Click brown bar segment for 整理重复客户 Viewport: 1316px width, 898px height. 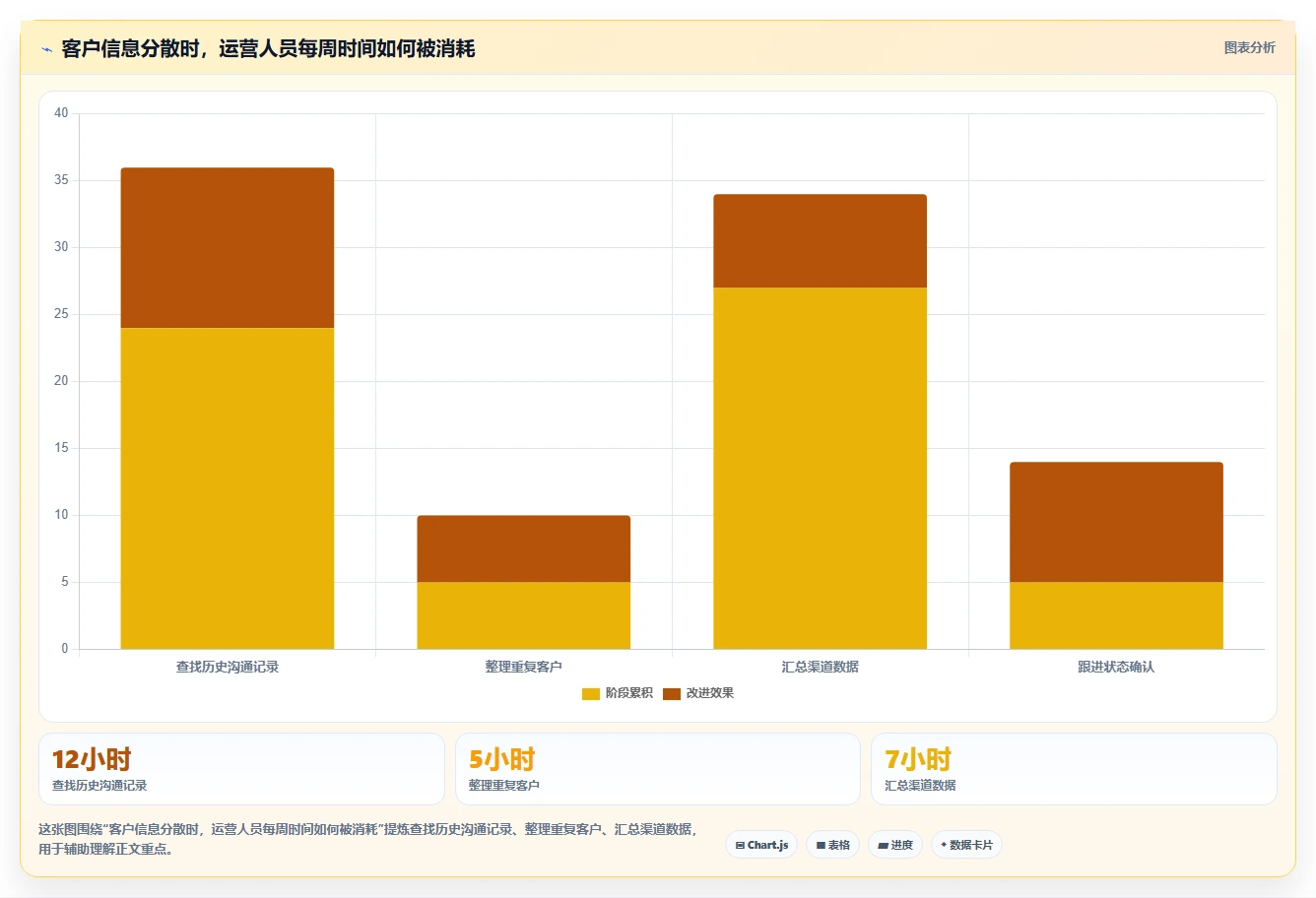(x=524, y=548)
